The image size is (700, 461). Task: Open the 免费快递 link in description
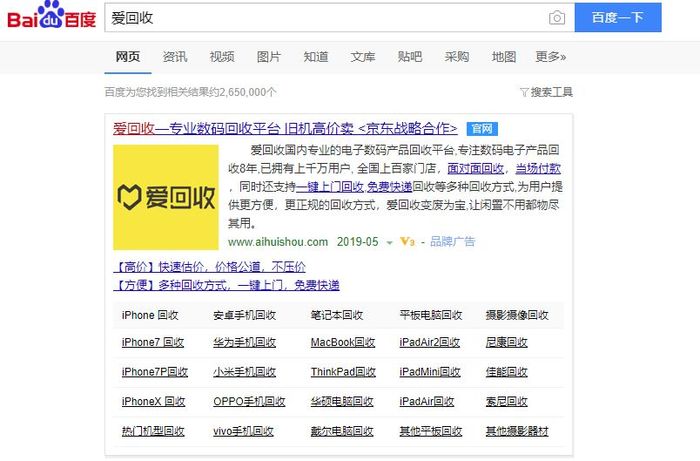pos(389,187)
